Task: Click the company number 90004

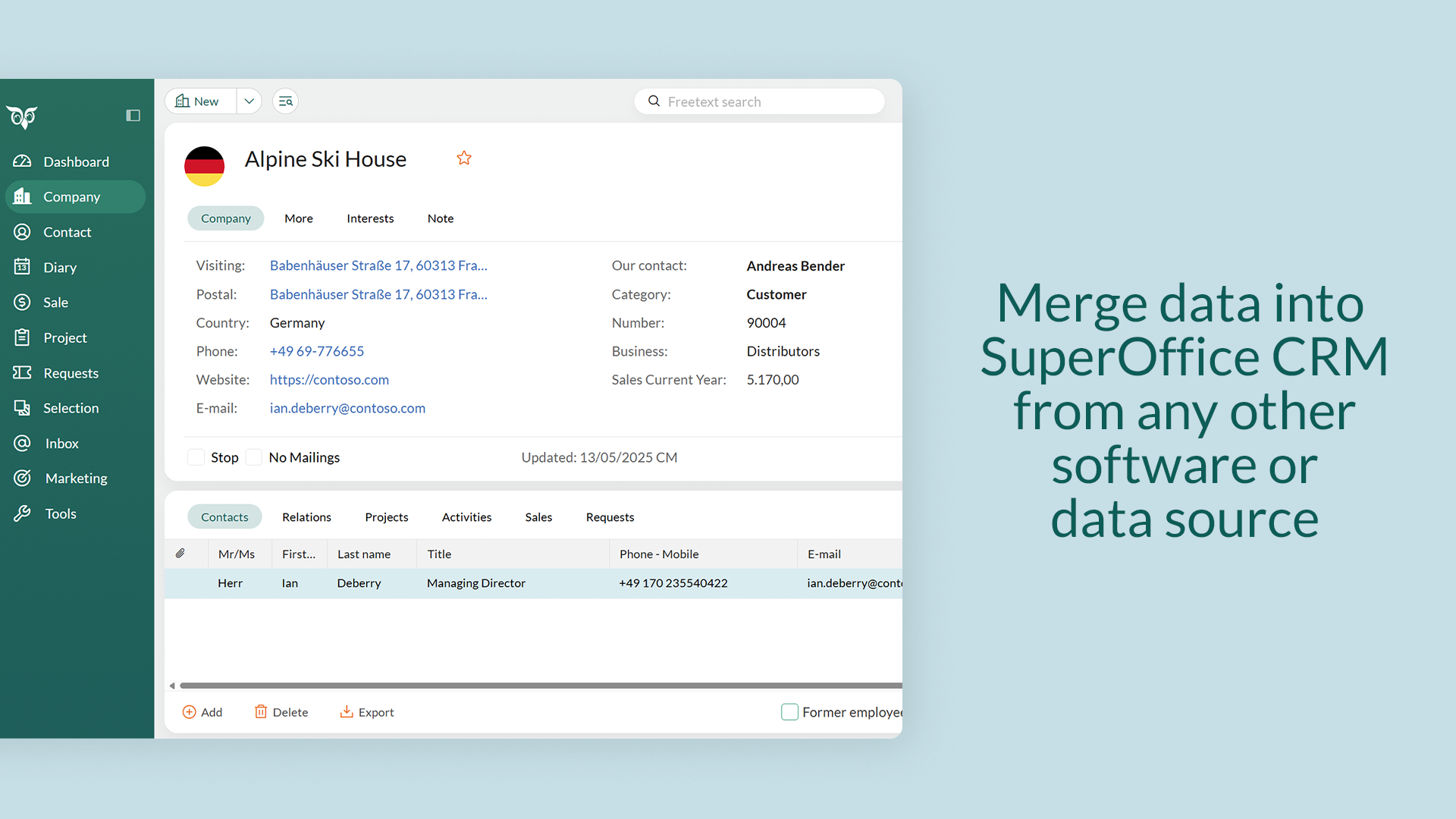Action: pos(766,323)
